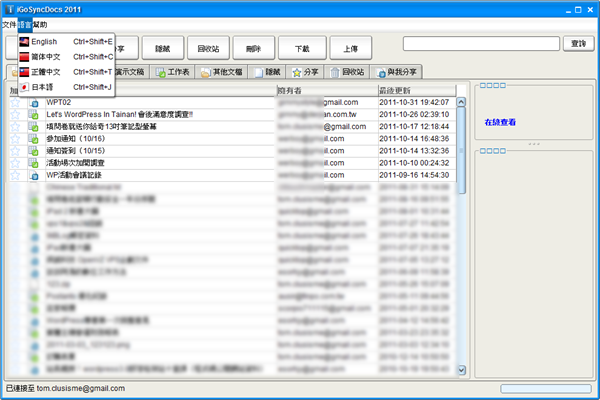
Task: Click the document icon in the WPT02 row
Action: click(34, 103)
